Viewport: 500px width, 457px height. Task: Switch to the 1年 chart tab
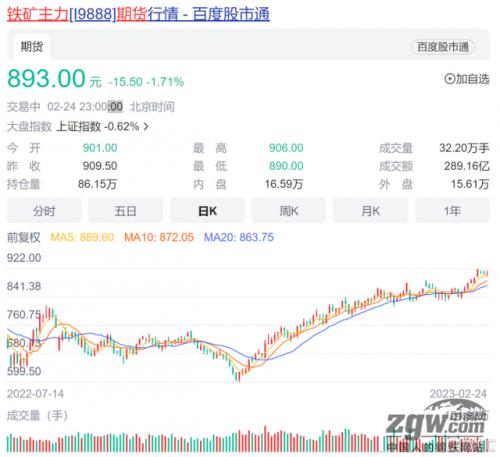pos(452,211)
